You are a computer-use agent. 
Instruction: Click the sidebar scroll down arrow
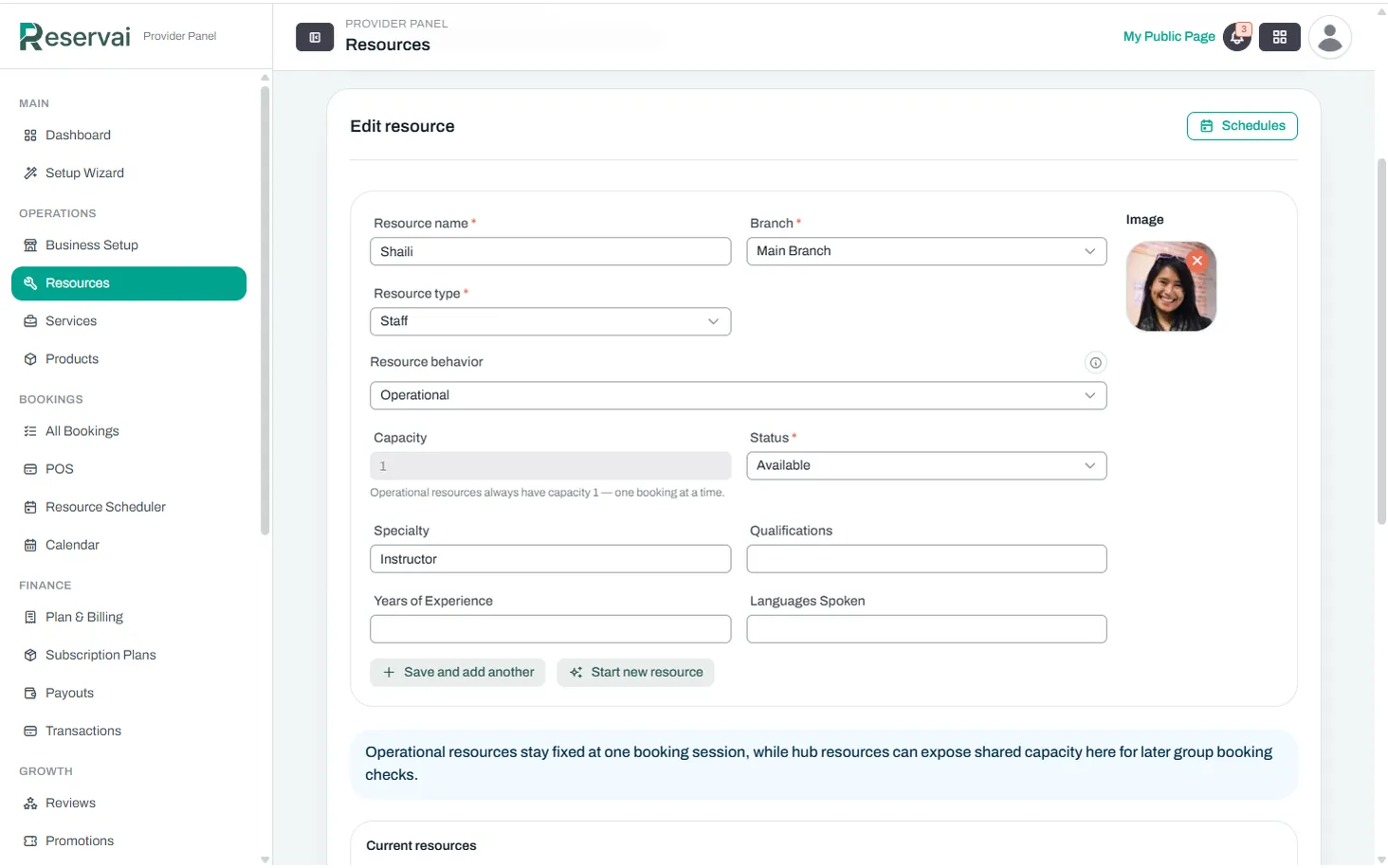click(x=265, y=860)
